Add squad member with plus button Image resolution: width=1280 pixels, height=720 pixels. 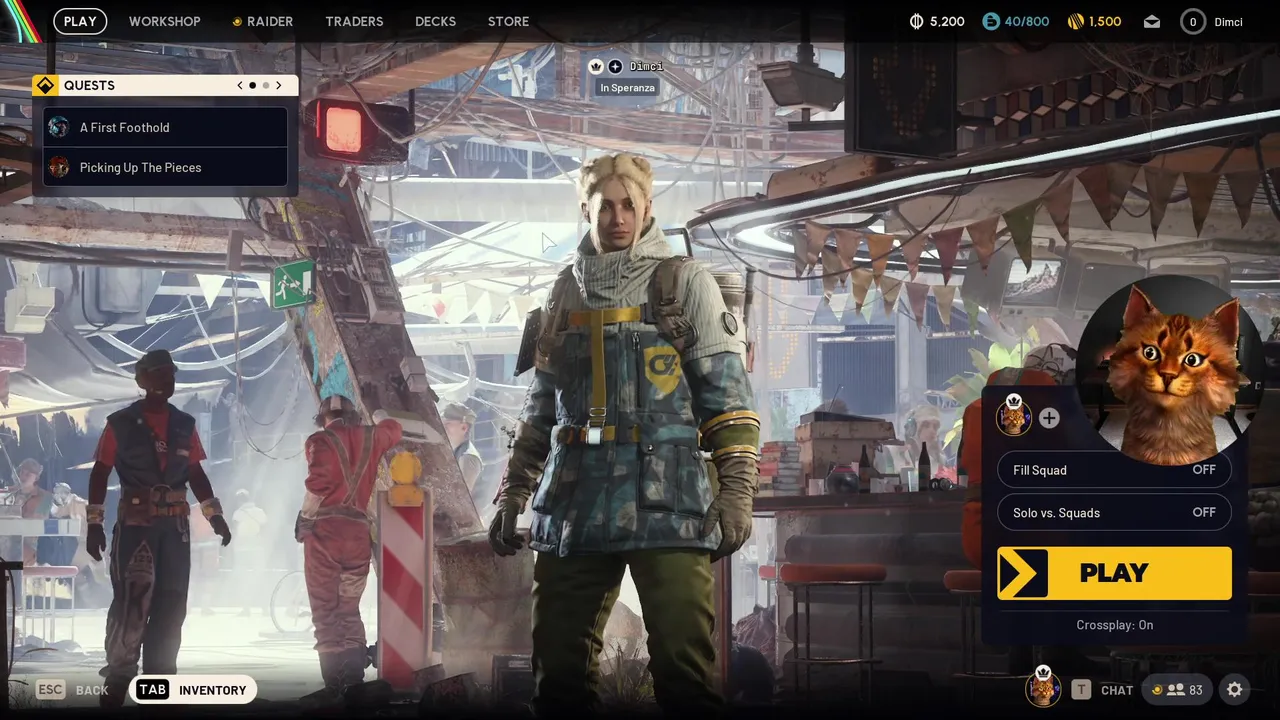pos(1049,418)
